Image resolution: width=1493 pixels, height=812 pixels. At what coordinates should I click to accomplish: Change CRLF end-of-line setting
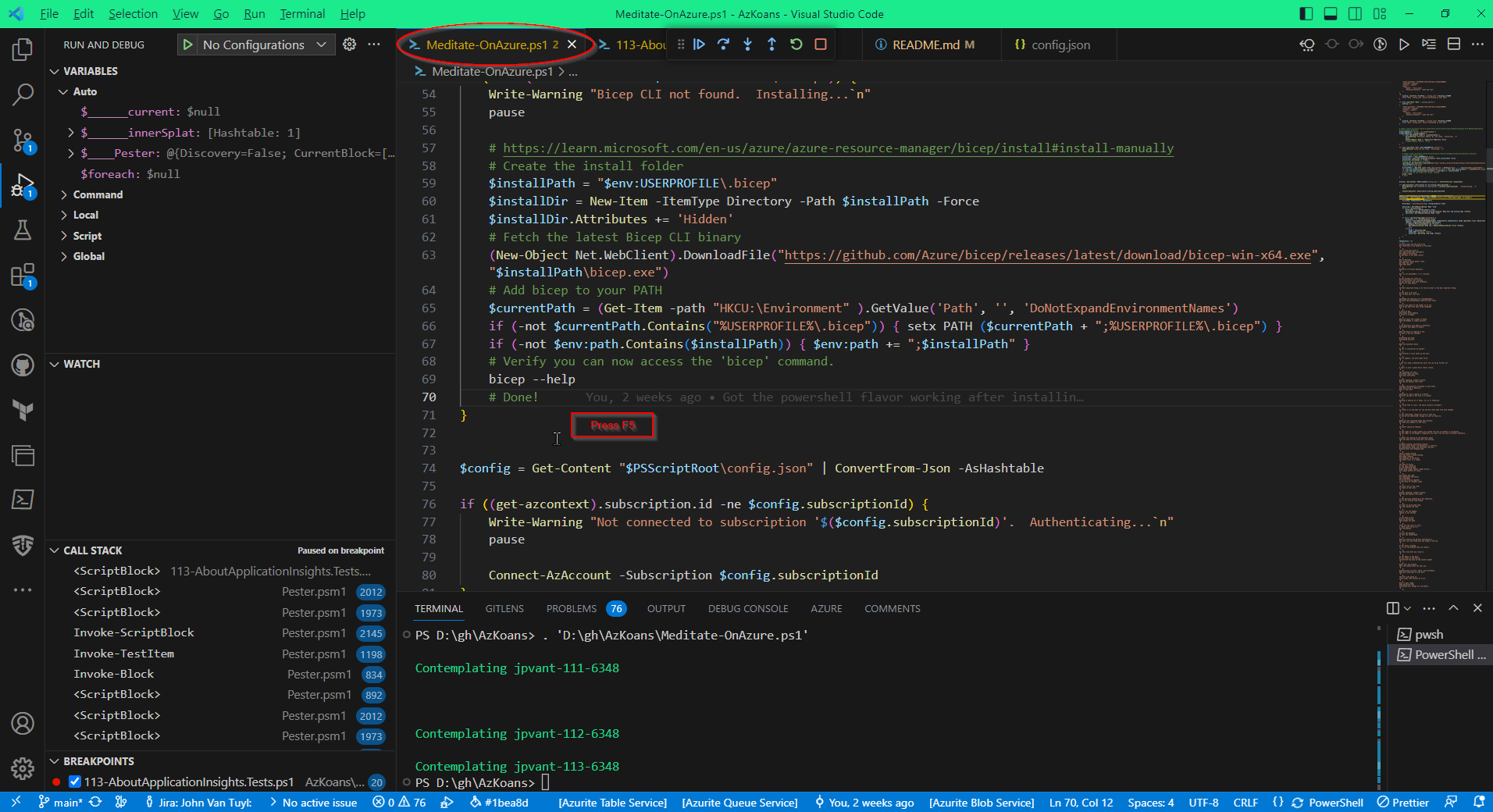coord(1245,803)
